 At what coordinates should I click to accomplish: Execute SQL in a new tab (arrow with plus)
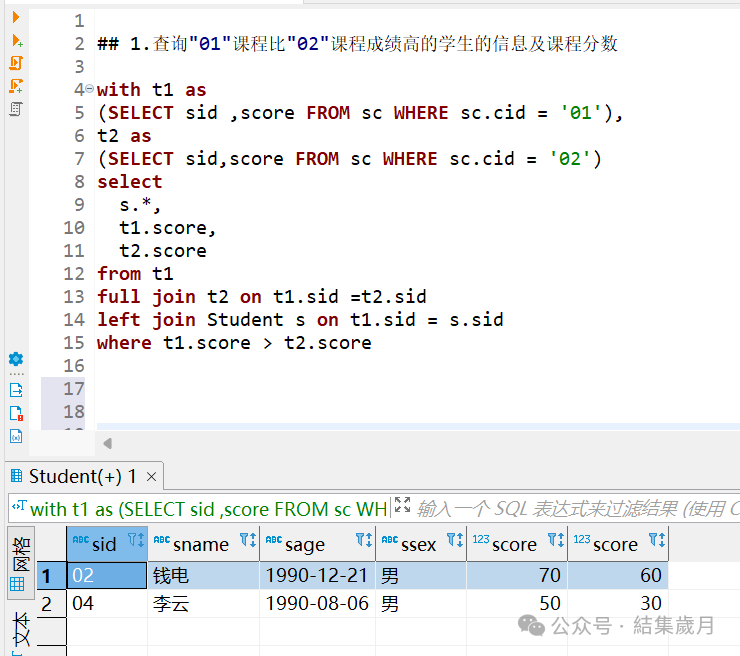[17, 41]
